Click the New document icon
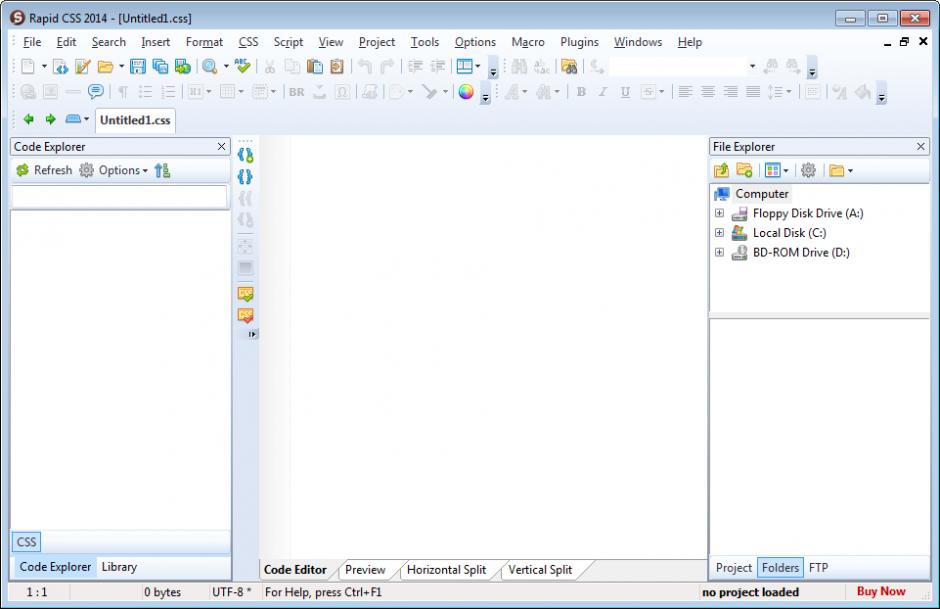Screen dimensions: 940x609 (x=28, y=66)
